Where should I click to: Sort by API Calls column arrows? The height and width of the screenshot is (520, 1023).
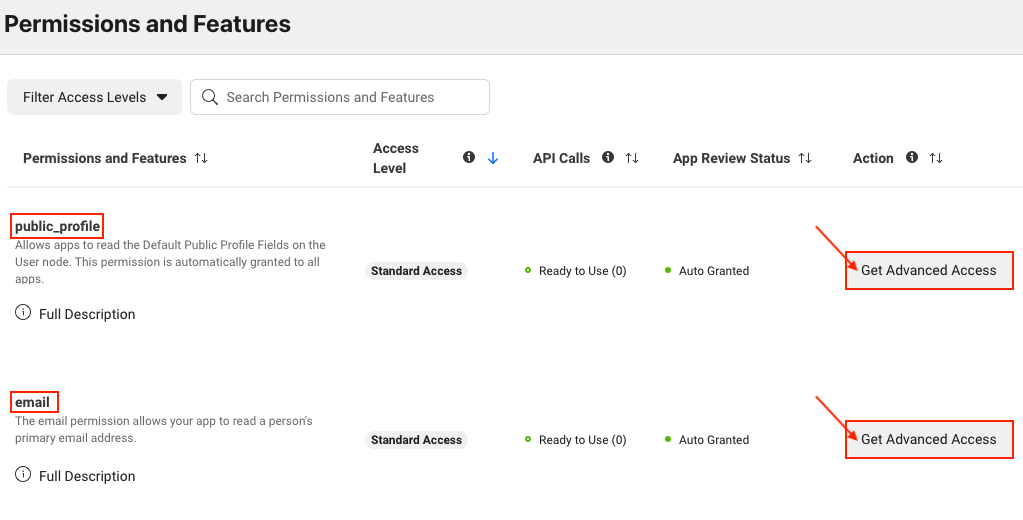(x=632, y=158)
